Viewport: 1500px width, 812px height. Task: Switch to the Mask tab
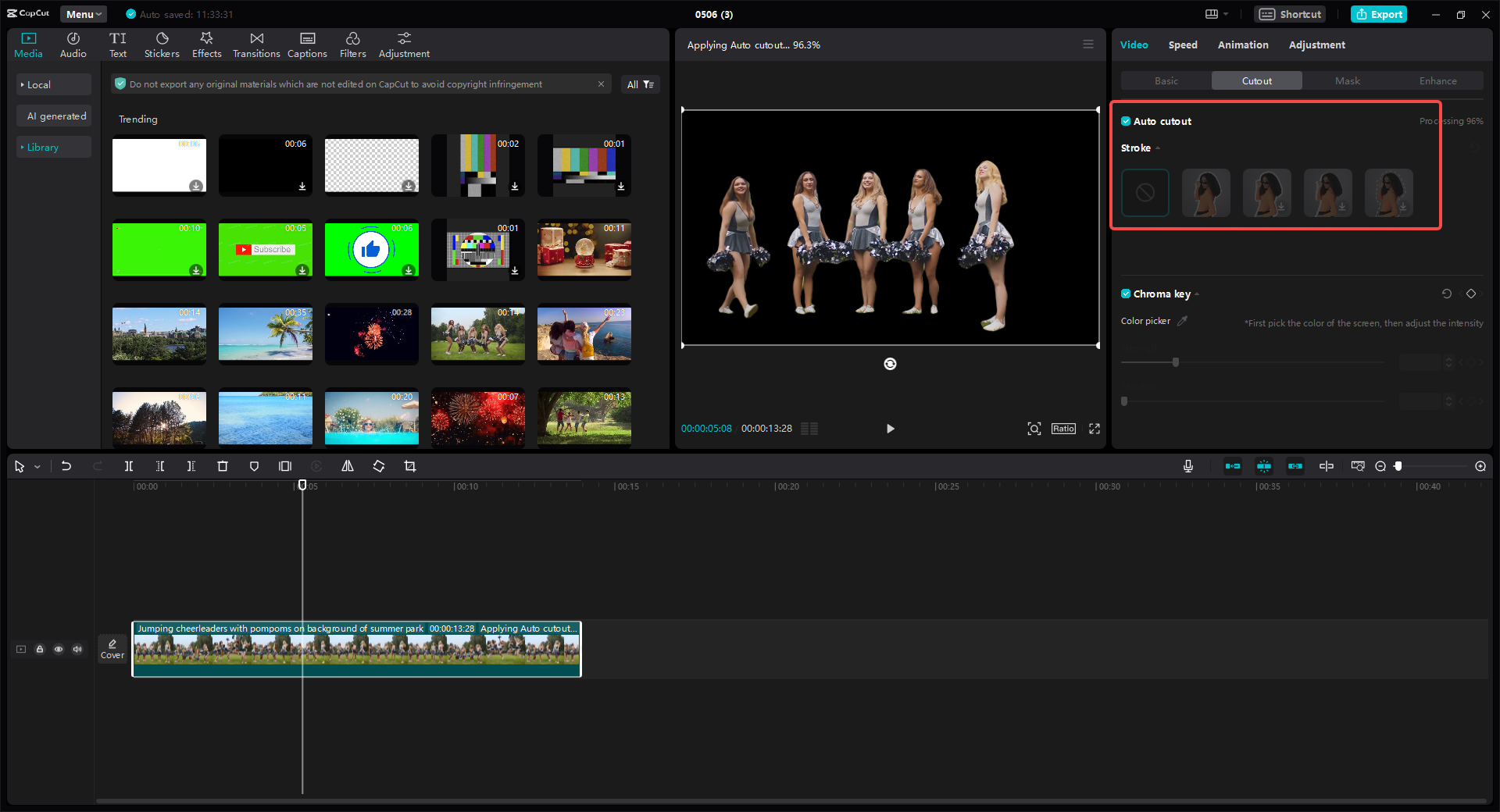tap(1347, 80)
